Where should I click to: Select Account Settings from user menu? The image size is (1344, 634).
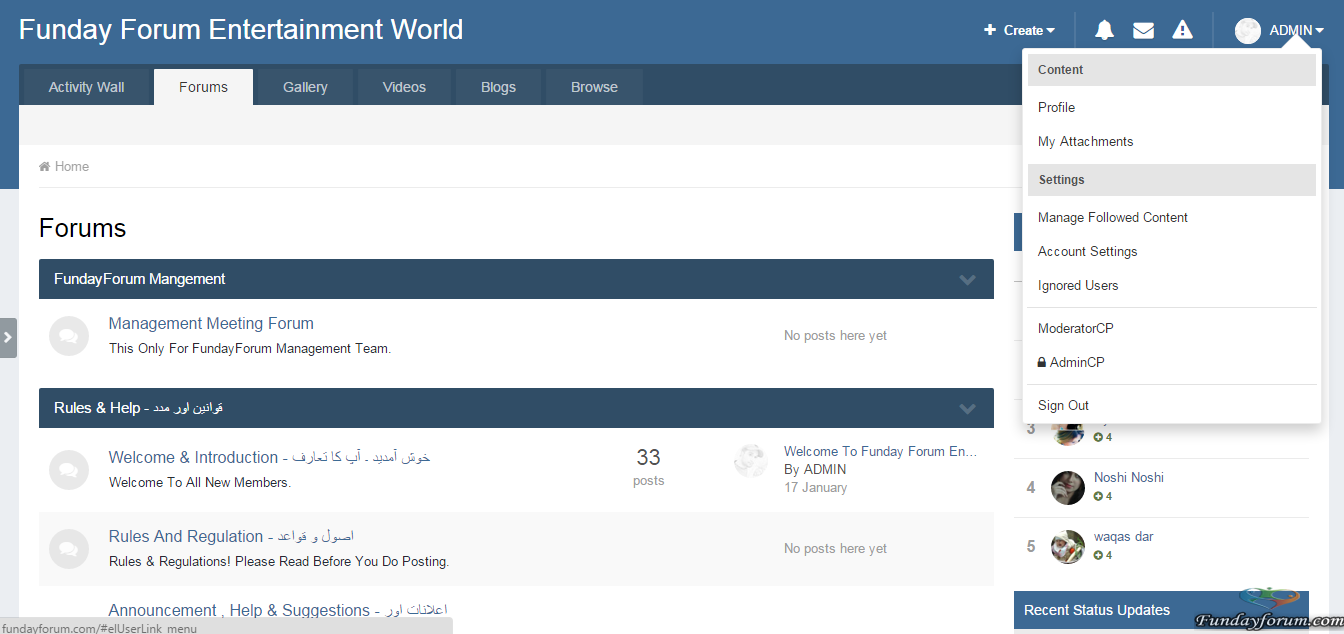point(1087,251)
